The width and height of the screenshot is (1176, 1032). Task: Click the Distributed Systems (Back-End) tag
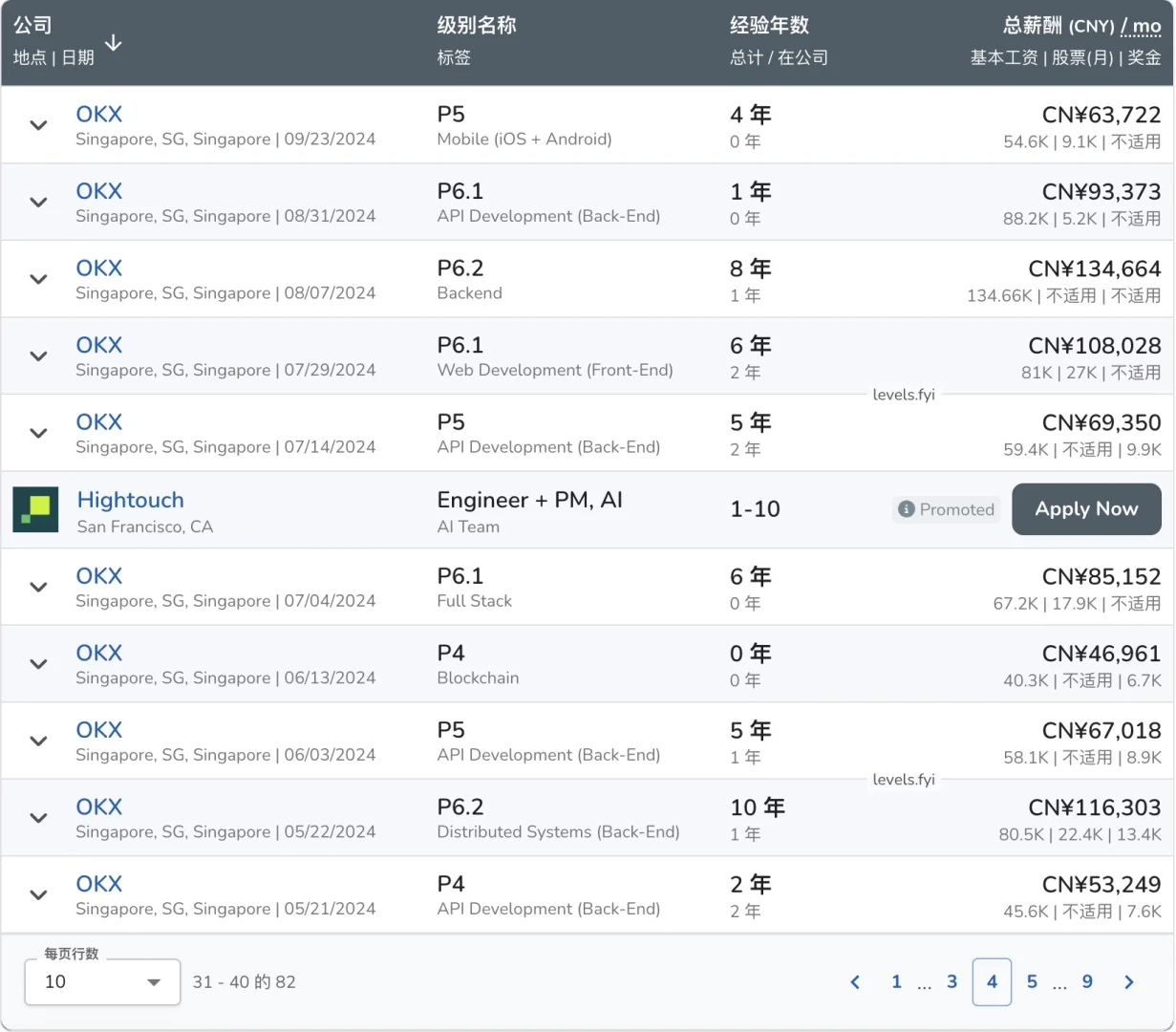[x=558, y=831]
